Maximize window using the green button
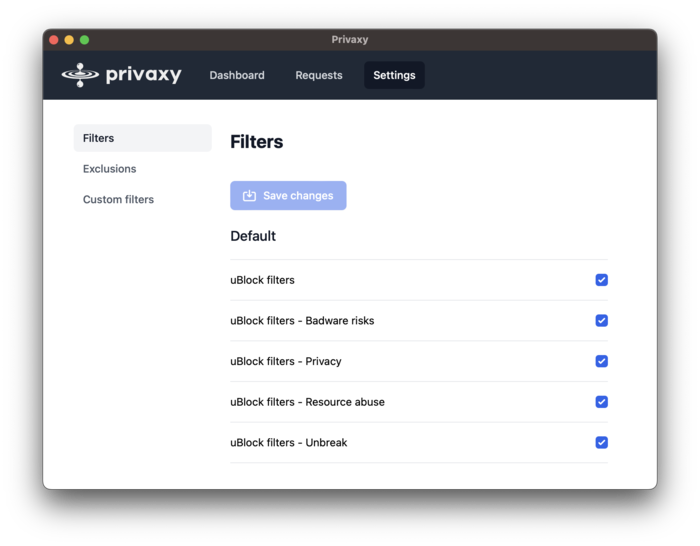This screenshot has height=546, width=700. 84,40
